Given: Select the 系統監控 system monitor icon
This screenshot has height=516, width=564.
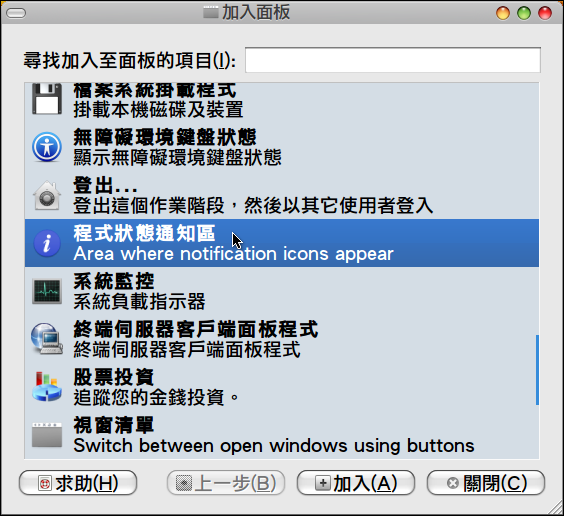Looking at the screenshot, I should pos(47,291).
